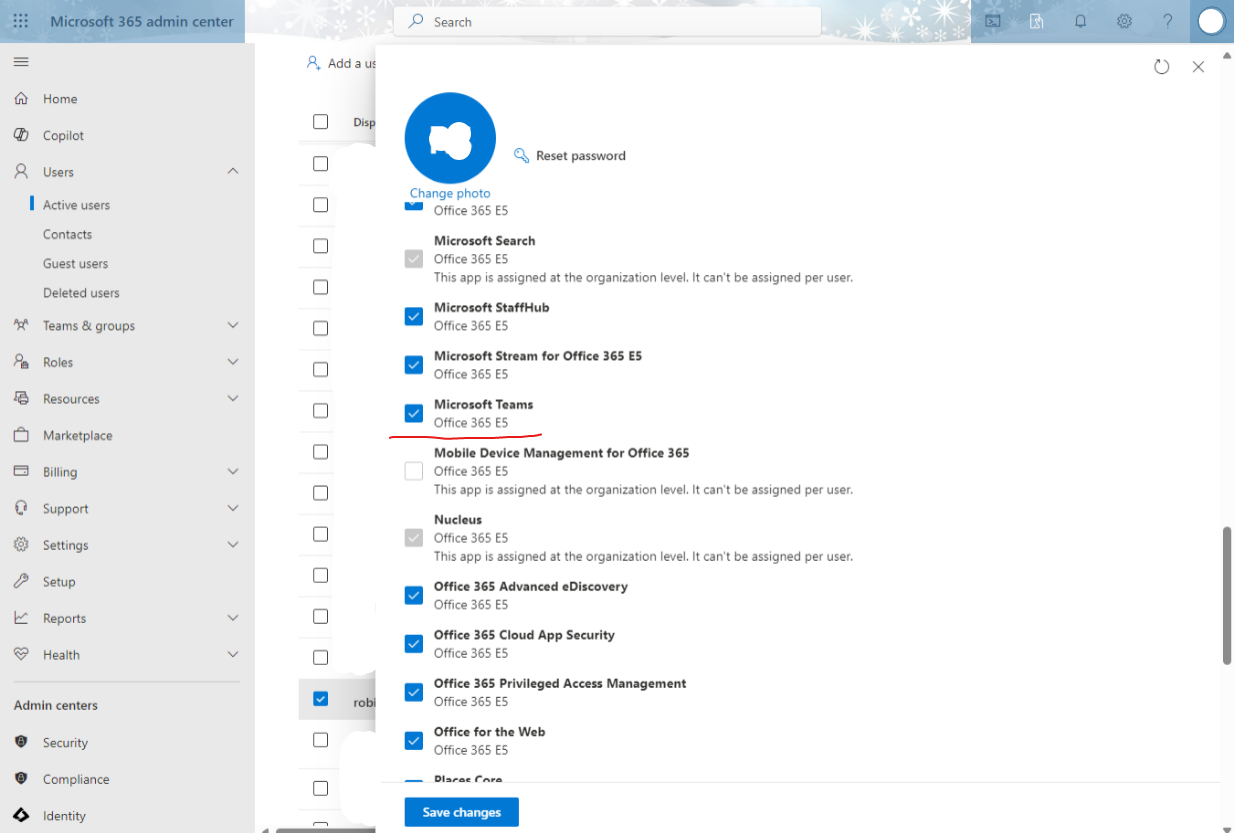Click the account profile avatar in header
Viewport: 1234px width, 833px height.
[x=1211, y=21]
